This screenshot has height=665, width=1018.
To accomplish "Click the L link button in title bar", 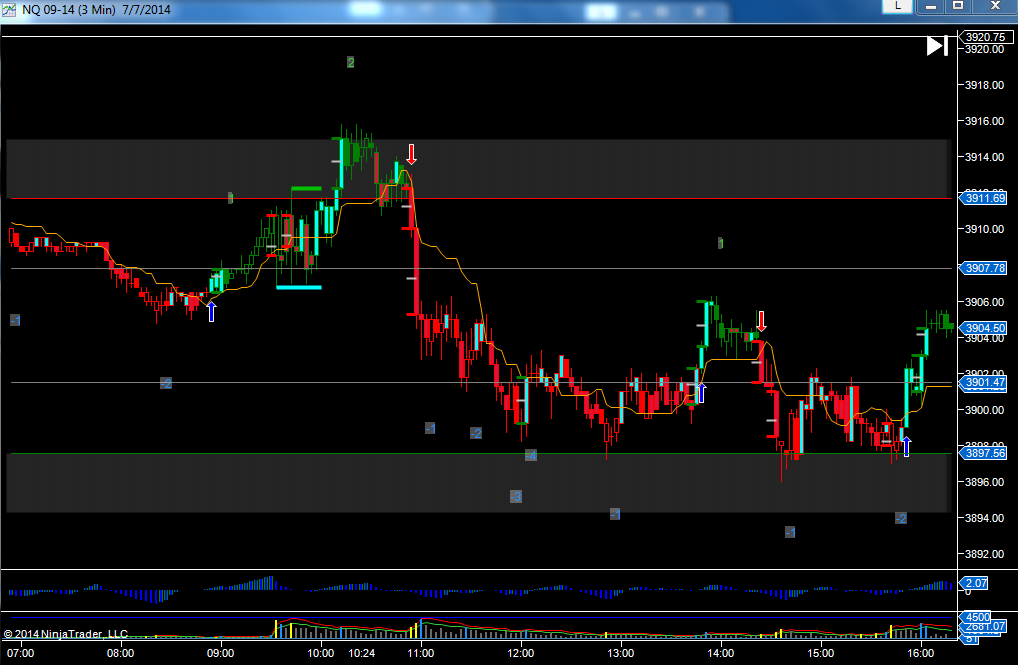I will pos(898,6).
